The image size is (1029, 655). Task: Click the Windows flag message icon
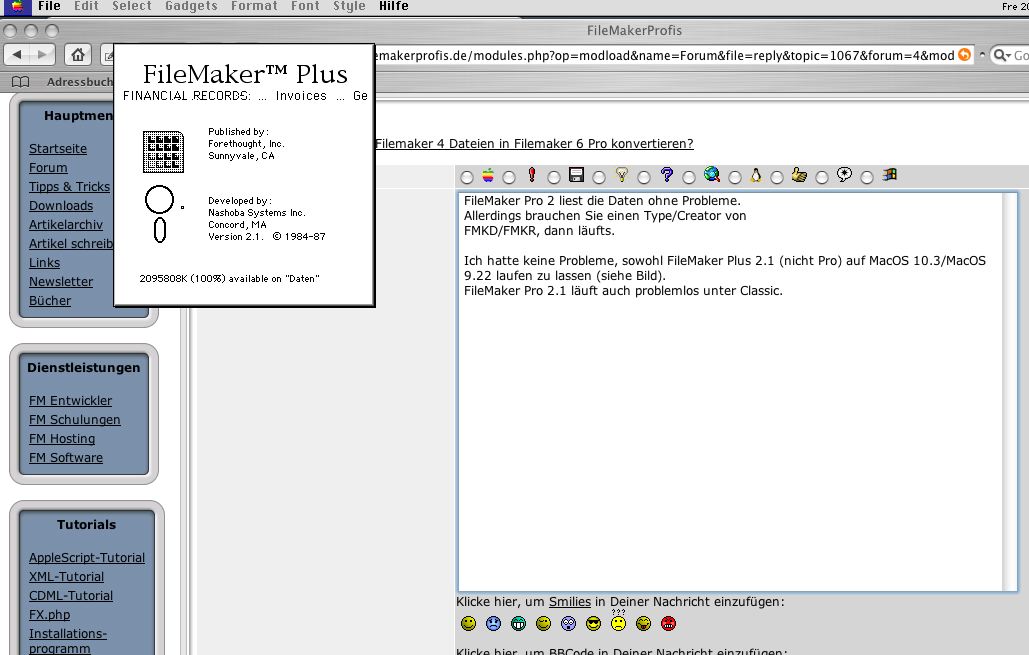890,175
